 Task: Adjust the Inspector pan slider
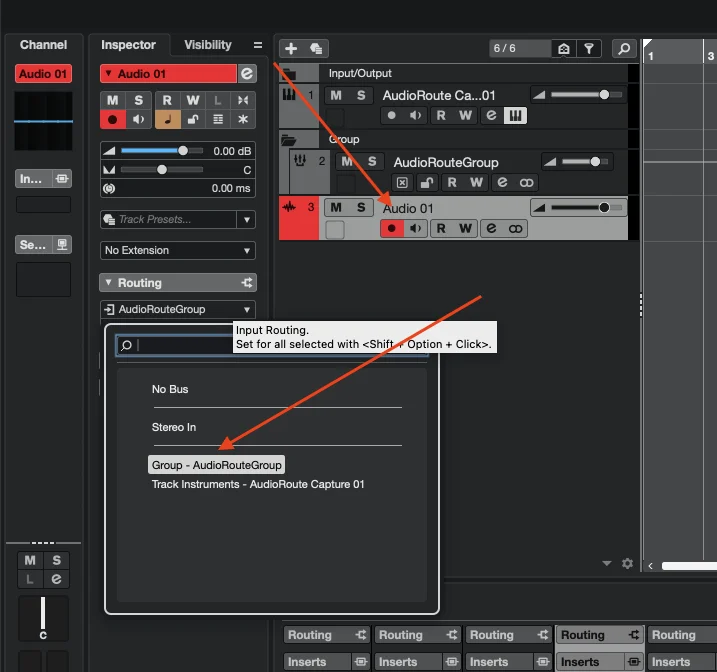(x=161, y=170)
